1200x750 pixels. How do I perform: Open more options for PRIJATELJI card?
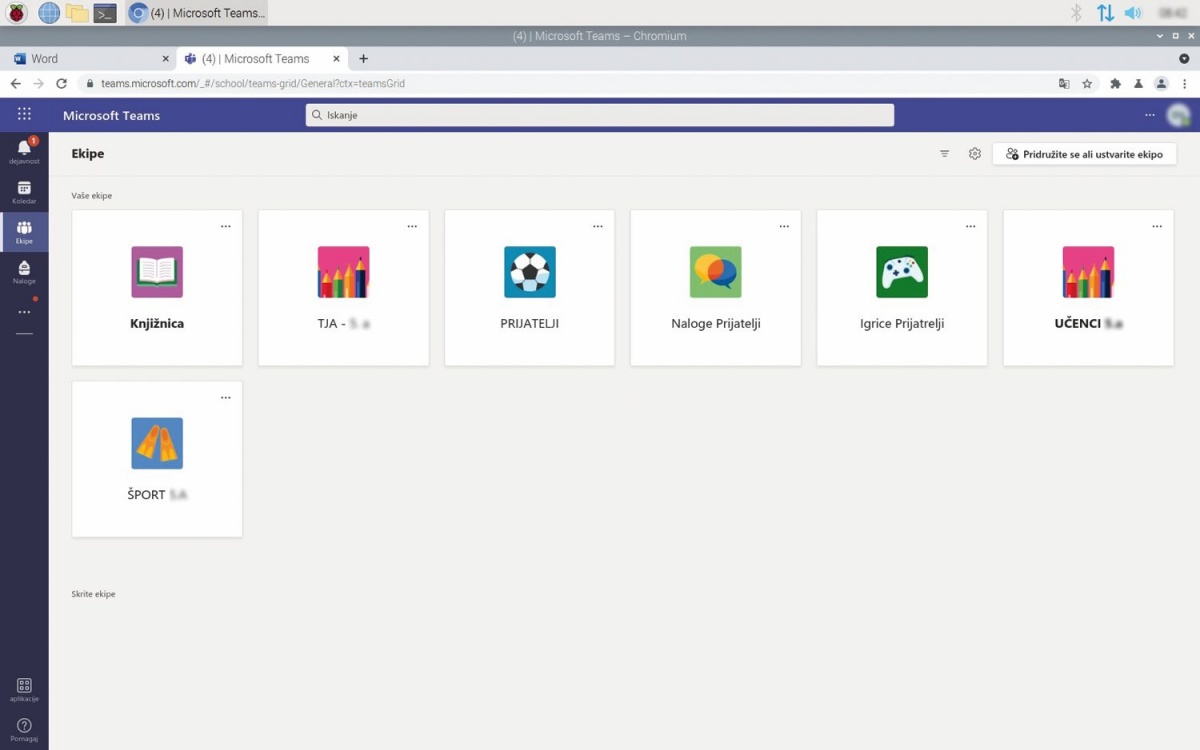point(598,226)
